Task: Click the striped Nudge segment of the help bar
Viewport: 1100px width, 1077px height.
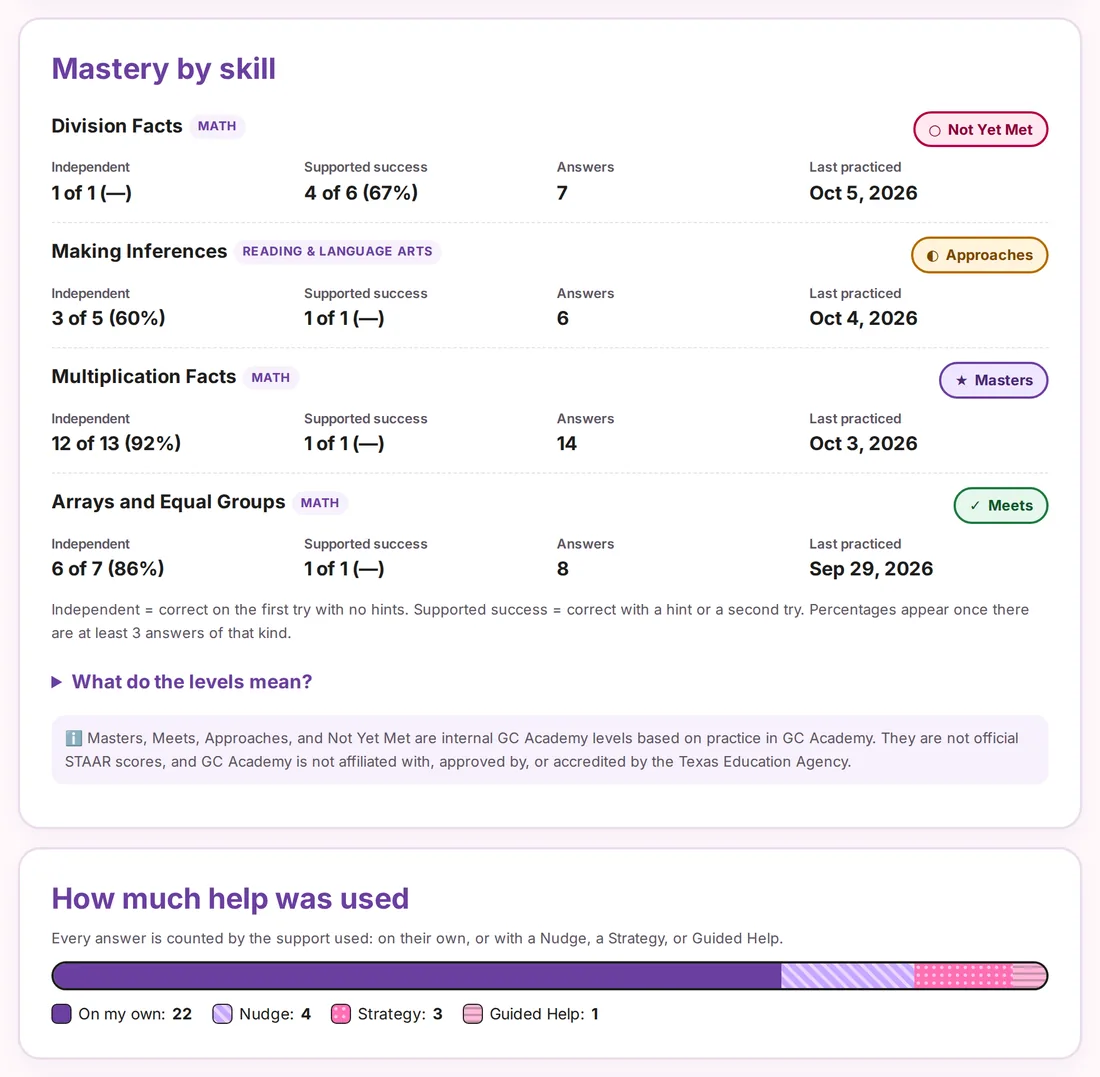Action: click(x=847, y=975)
